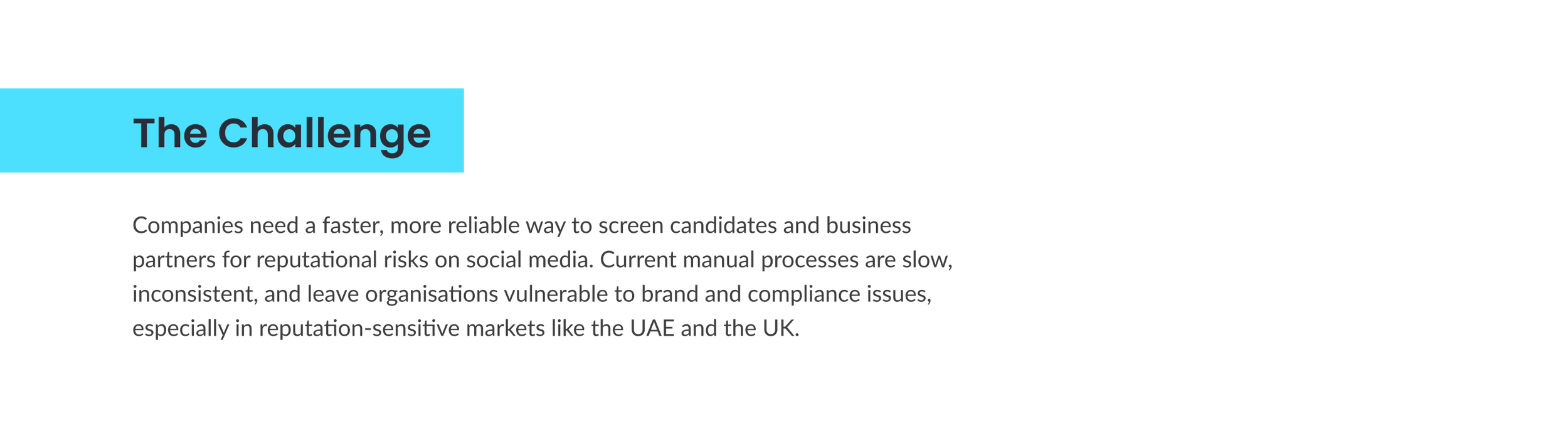
Task: Click the word "processes" in second line
Action: point(810,261)
